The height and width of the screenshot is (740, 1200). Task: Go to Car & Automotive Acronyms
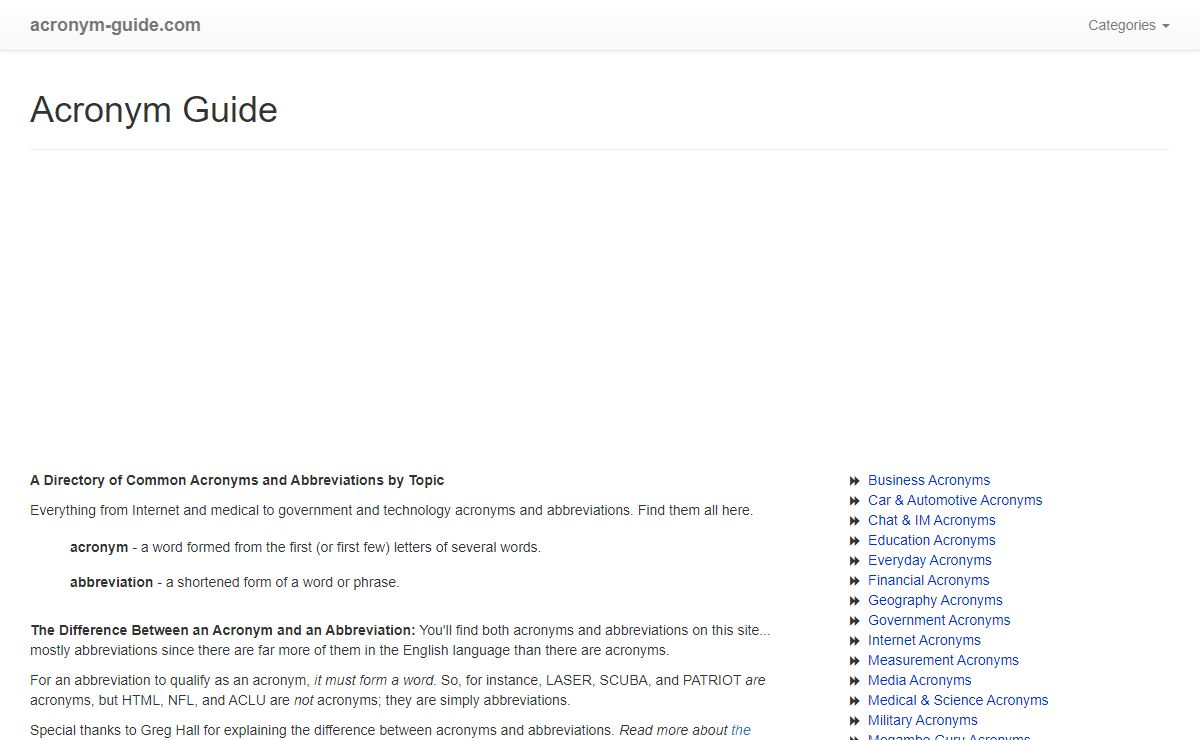954,500
